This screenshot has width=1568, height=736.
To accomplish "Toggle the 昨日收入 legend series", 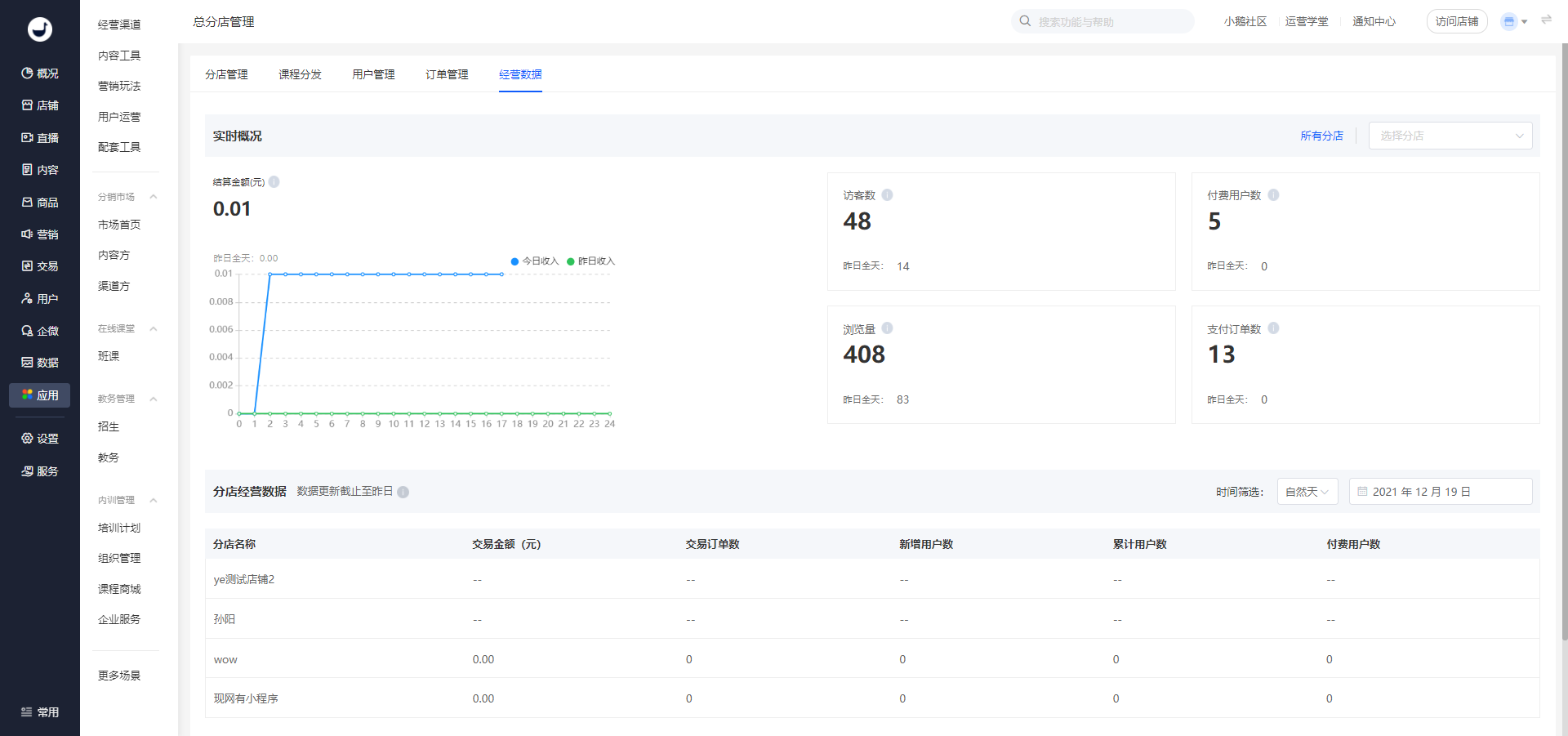I will pos(590,261).
